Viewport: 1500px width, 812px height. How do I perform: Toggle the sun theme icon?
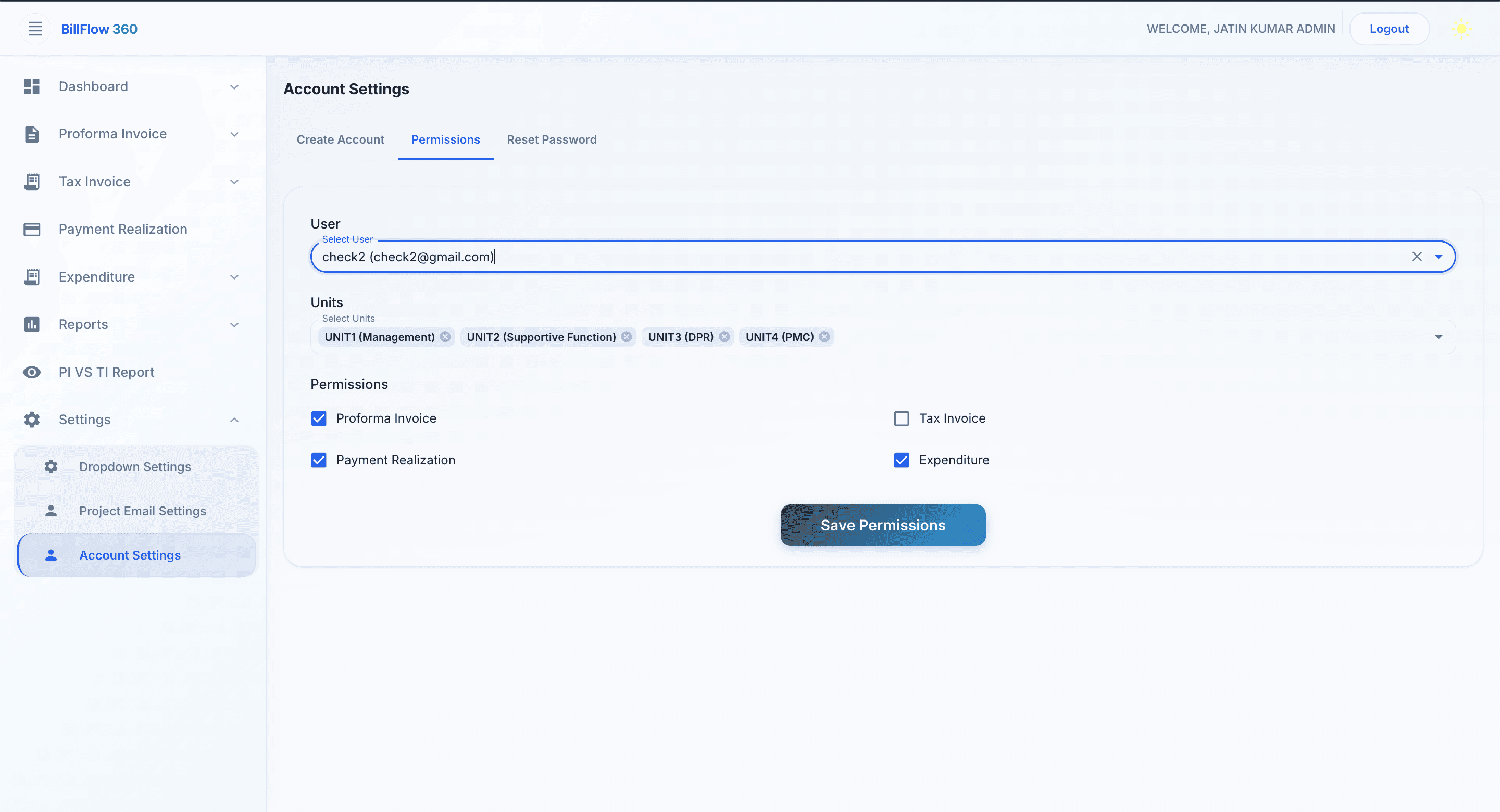(x=1461, y=29)
